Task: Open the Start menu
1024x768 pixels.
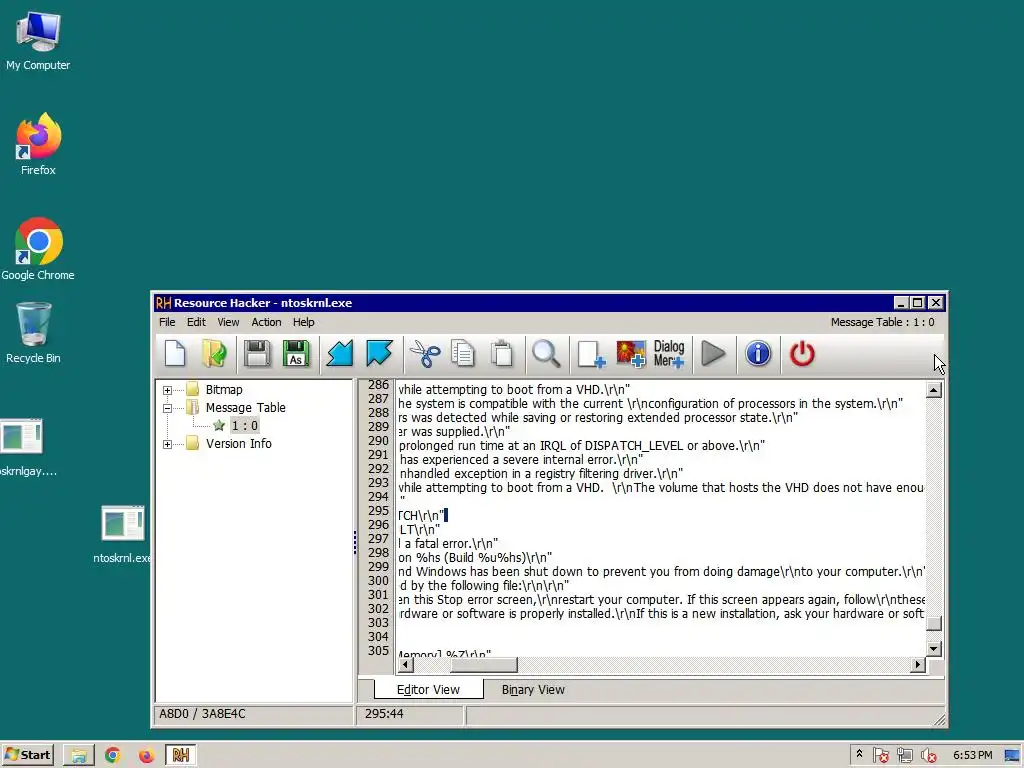Action: pos(27,755)
